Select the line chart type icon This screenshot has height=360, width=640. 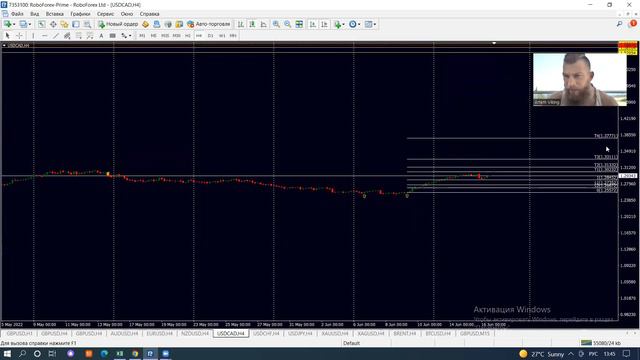tap(264, 24)
